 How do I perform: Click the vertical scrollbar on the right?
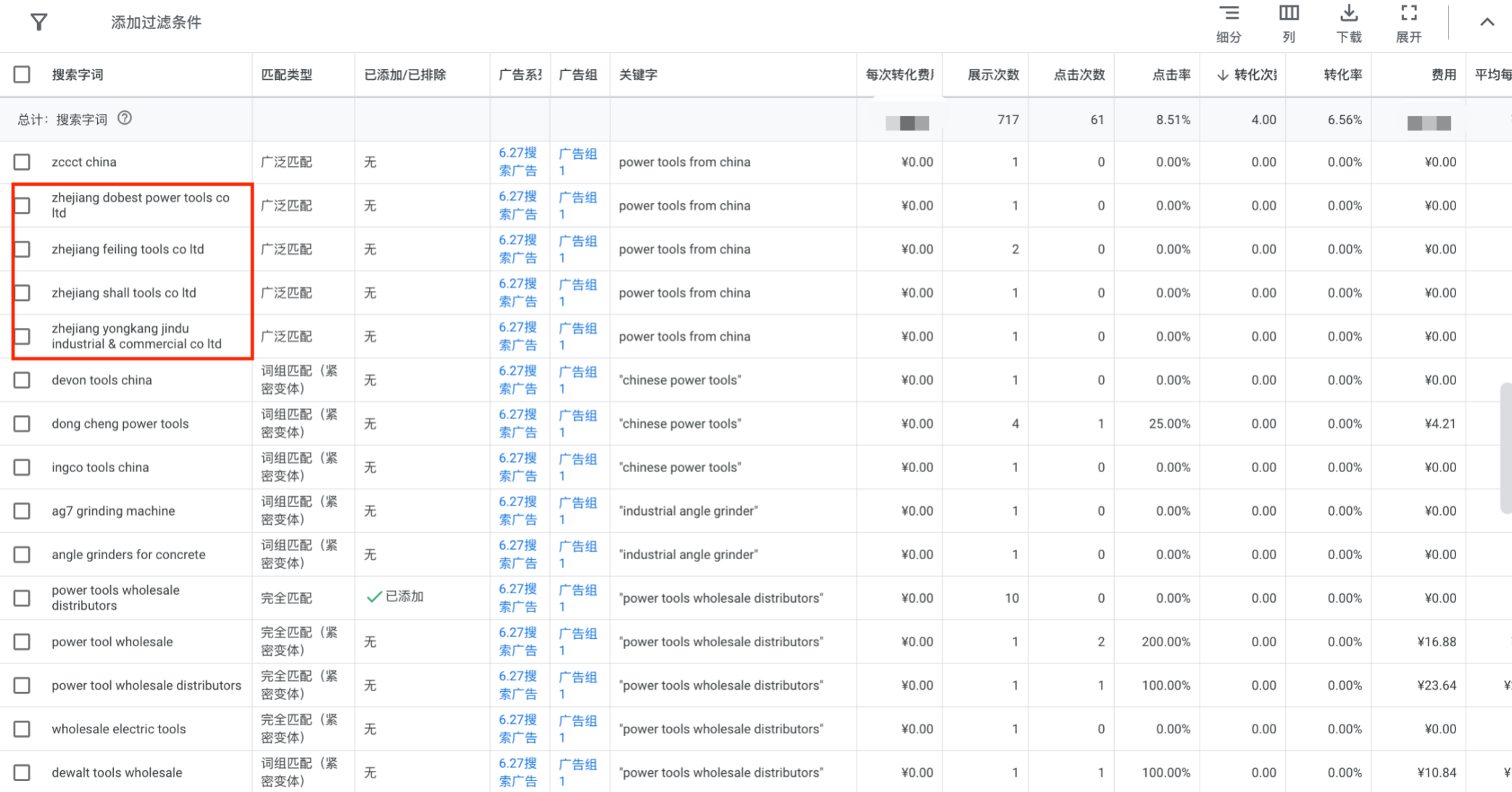tap(1506, 448)
